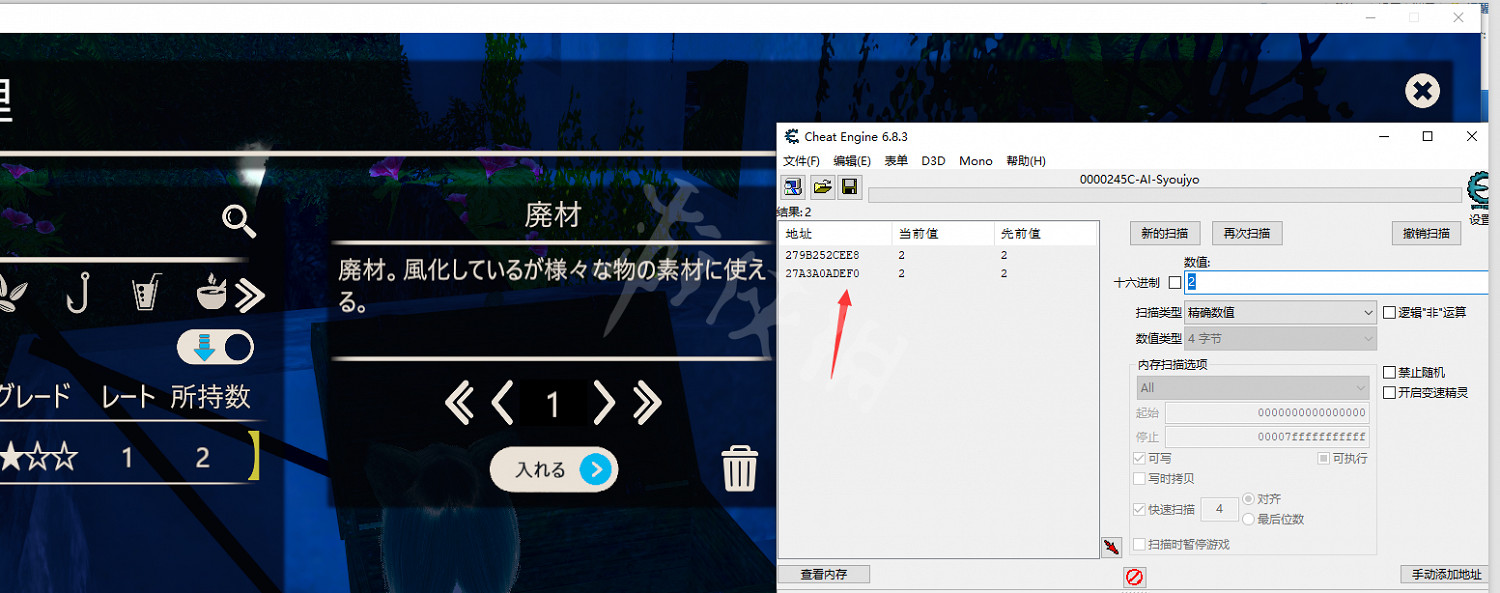This screenshot has width=1500, height=593.
Task: Expand more categories with the double chevron icon
Action: (250, 295)
